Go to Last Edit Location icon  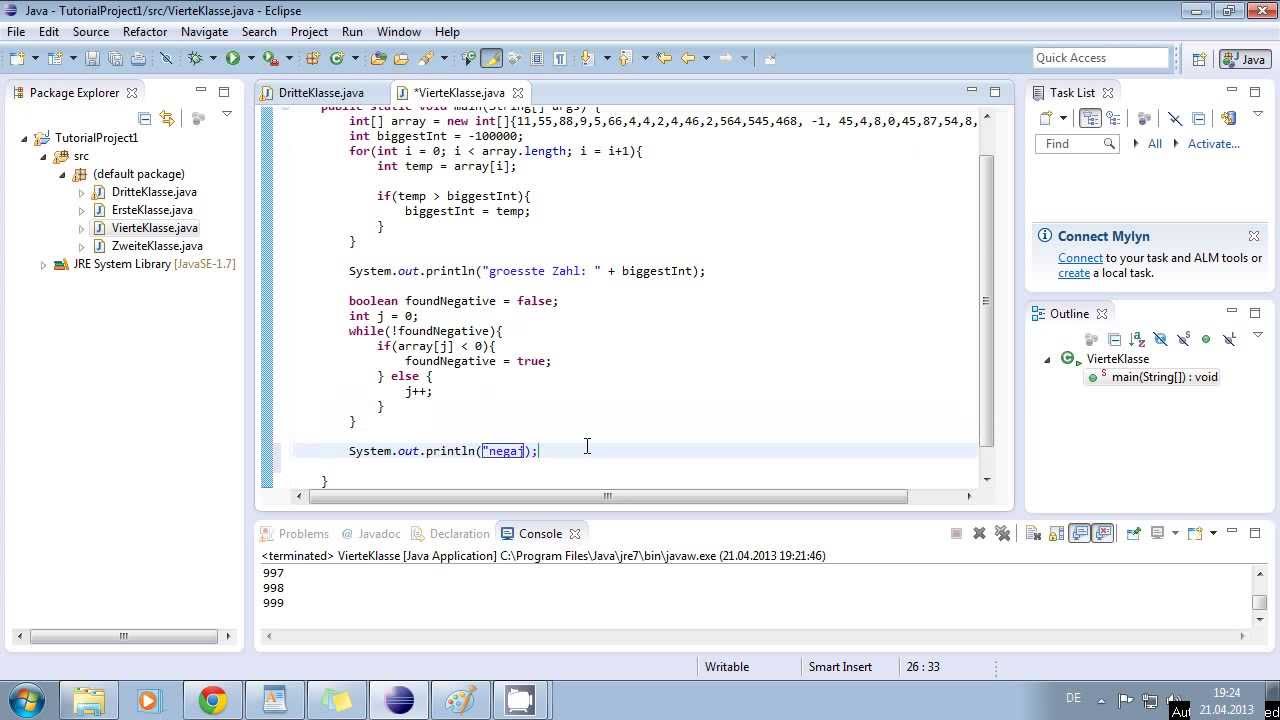click(664, 58)
